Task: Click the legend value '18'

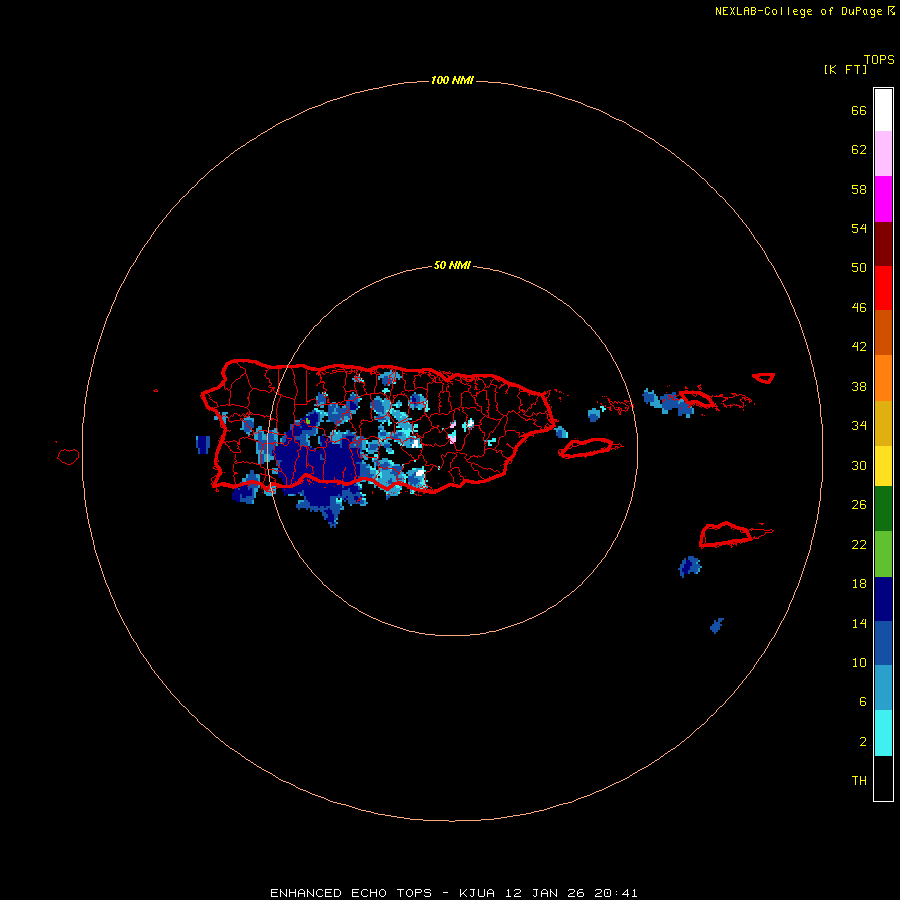Action: click(x=859, y=584)
